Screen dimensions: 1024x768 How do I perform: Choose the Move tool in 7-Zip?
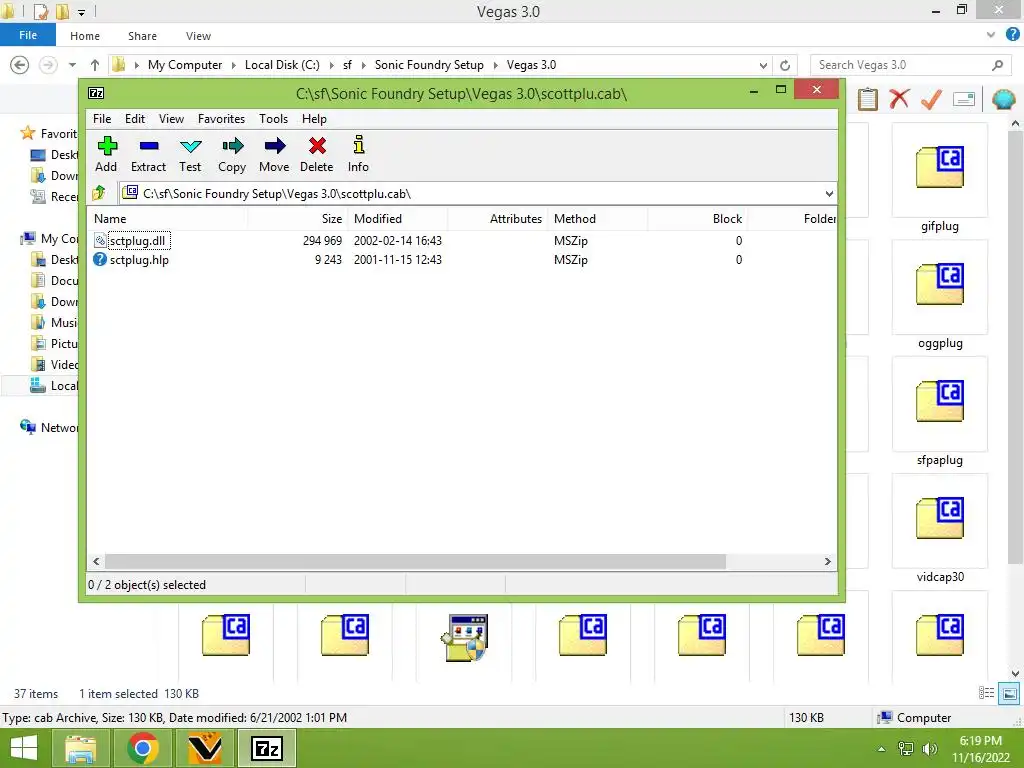pyautogui.click(x=274, y=154)
